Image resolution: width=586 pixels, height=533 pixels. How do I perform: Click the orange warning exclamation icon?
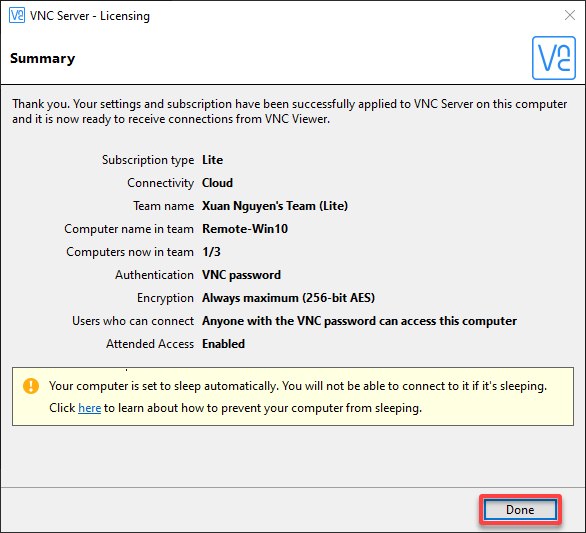[31, 386]
